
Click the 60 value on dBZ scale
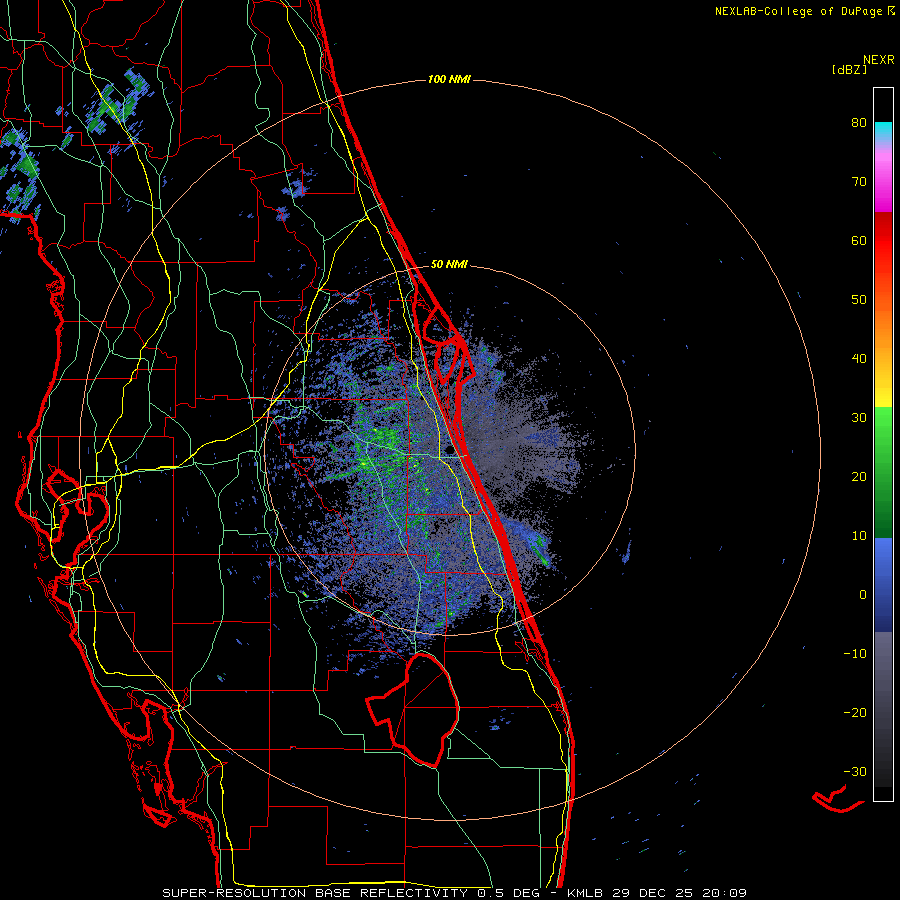(859, 240)
